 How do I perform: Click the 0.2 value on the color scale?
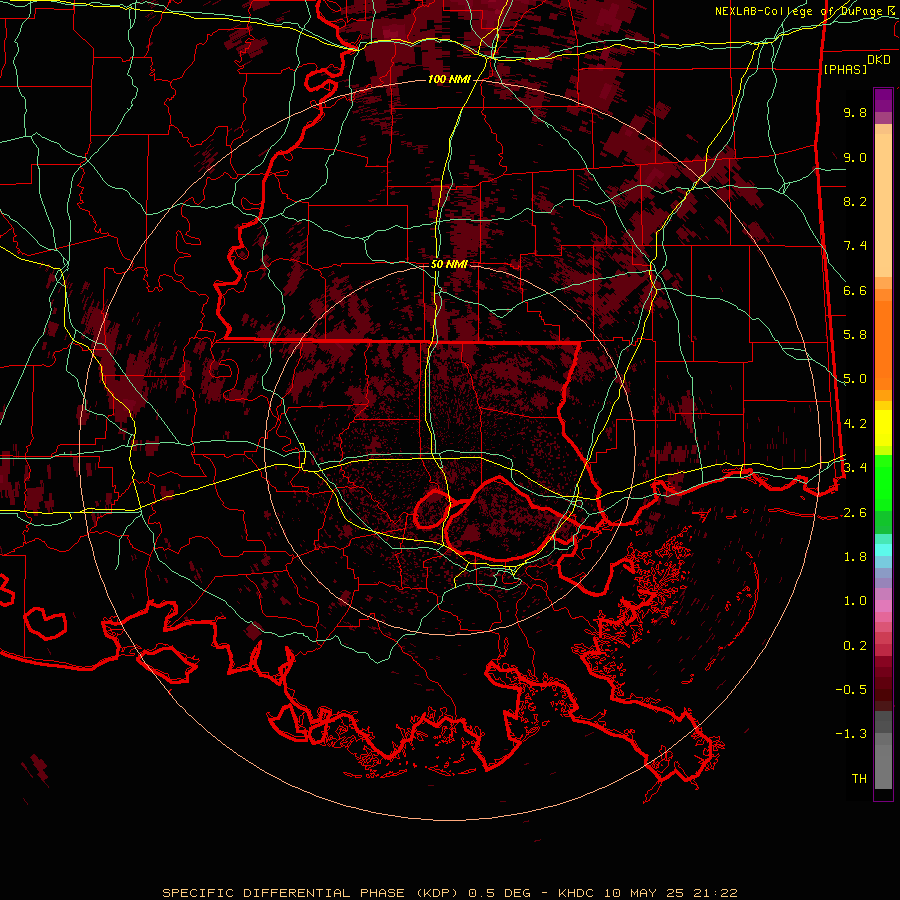coord(855,646)
